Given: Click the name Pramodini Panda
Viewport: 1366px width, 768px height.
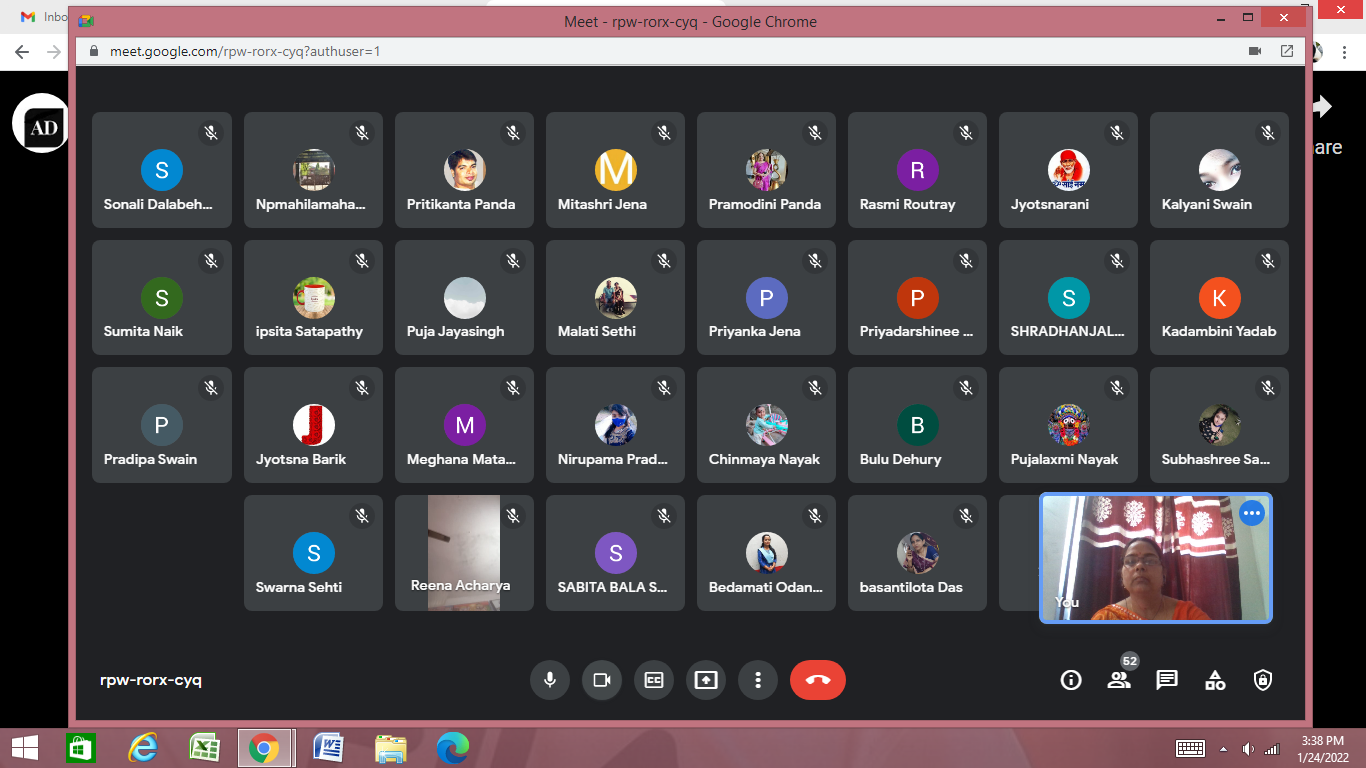Looking at the screenshot, I should coord(765,204).
